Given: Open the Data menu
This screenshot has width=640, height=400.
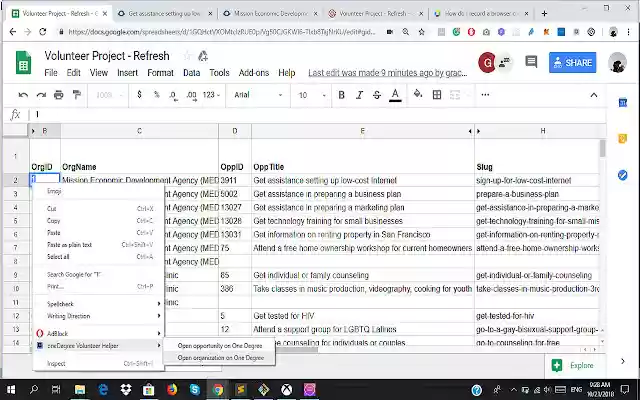Looking at the screenshot, I should pyautogui.click(x=191, y=73).
